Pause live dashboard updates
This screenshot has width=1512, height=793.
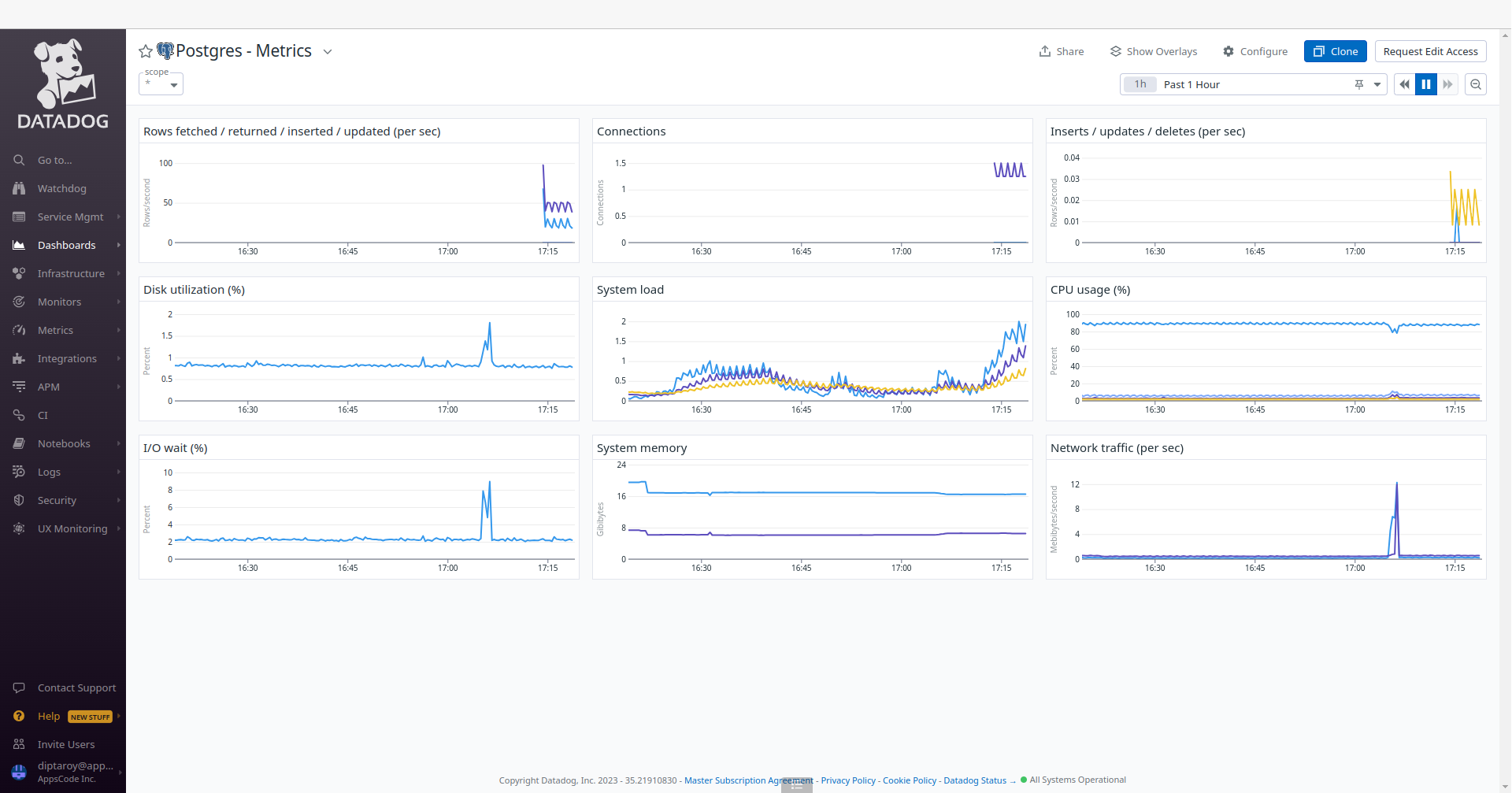pos(1426,84)
